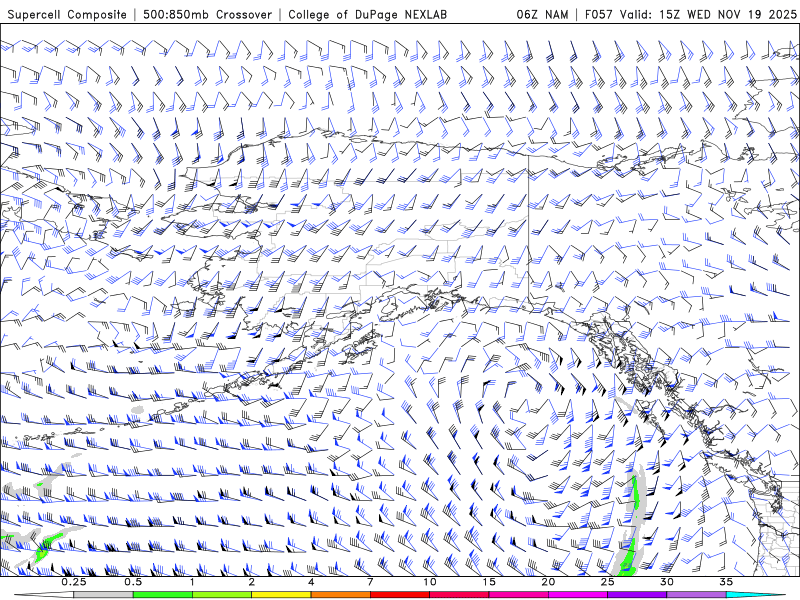
Task: Click the legend value "0.25"
Action: 74,582
